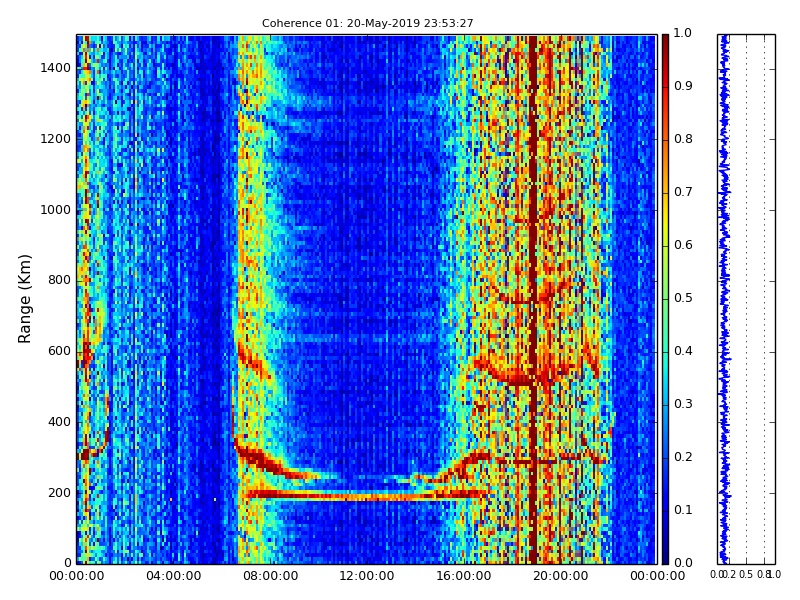This screenshot has height=600, width=800.
Task: Click the '200' range tick label
Action: (x=59, y=493)
